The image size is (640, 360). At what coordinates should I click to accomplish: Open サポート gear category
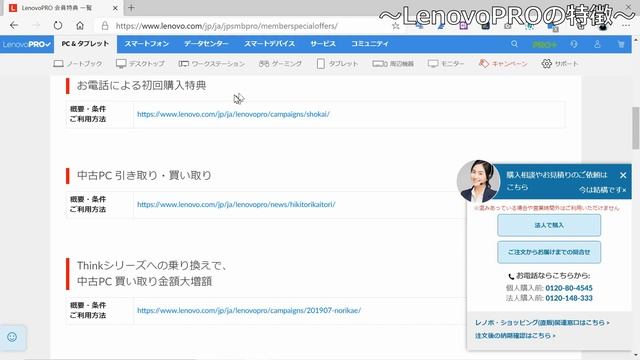(x=560, y=64)
